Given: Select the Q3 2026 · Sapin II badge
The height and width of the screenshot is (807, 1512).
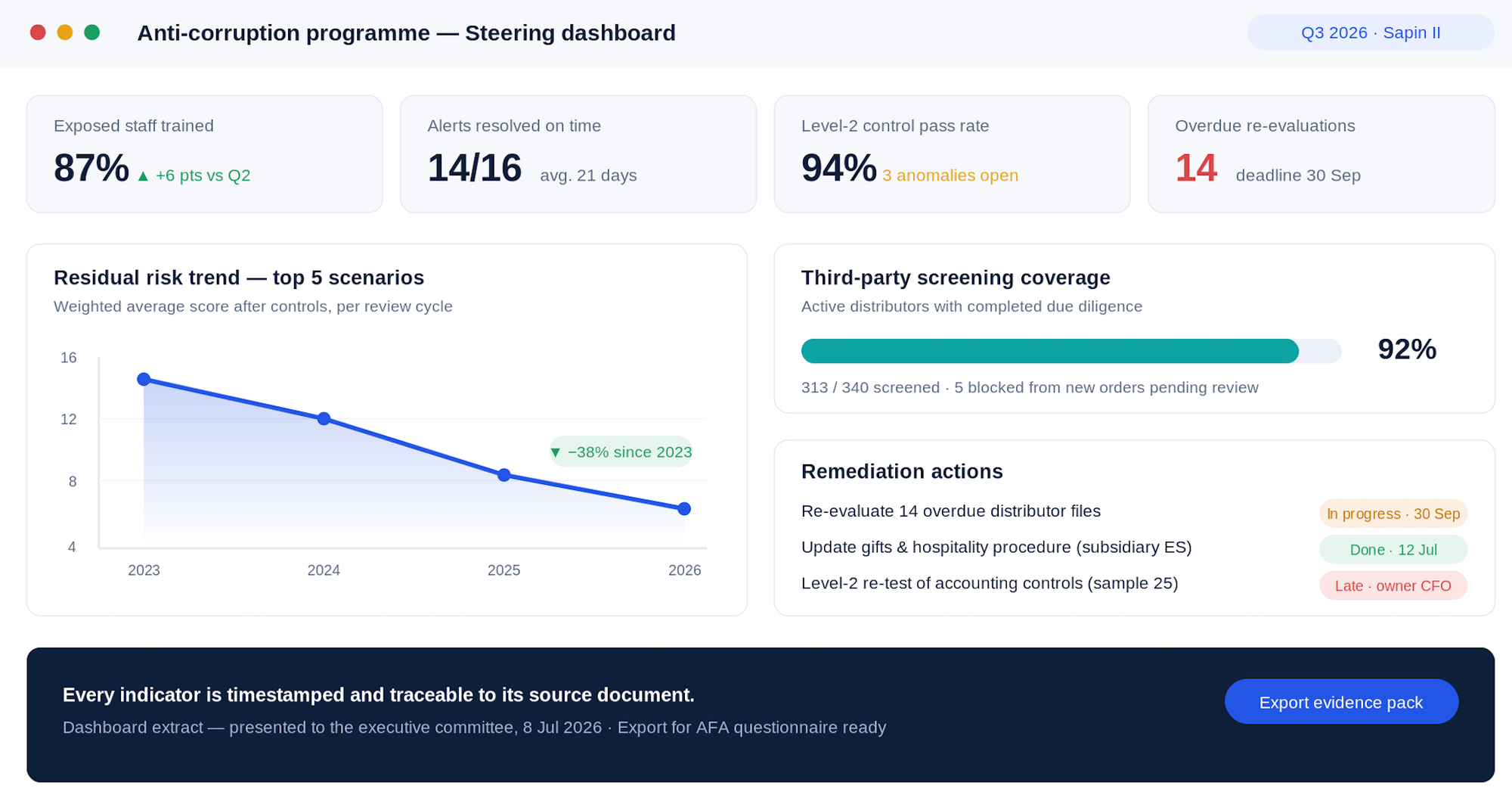Looking at the screenshot, I should [x=1371, y=33].
